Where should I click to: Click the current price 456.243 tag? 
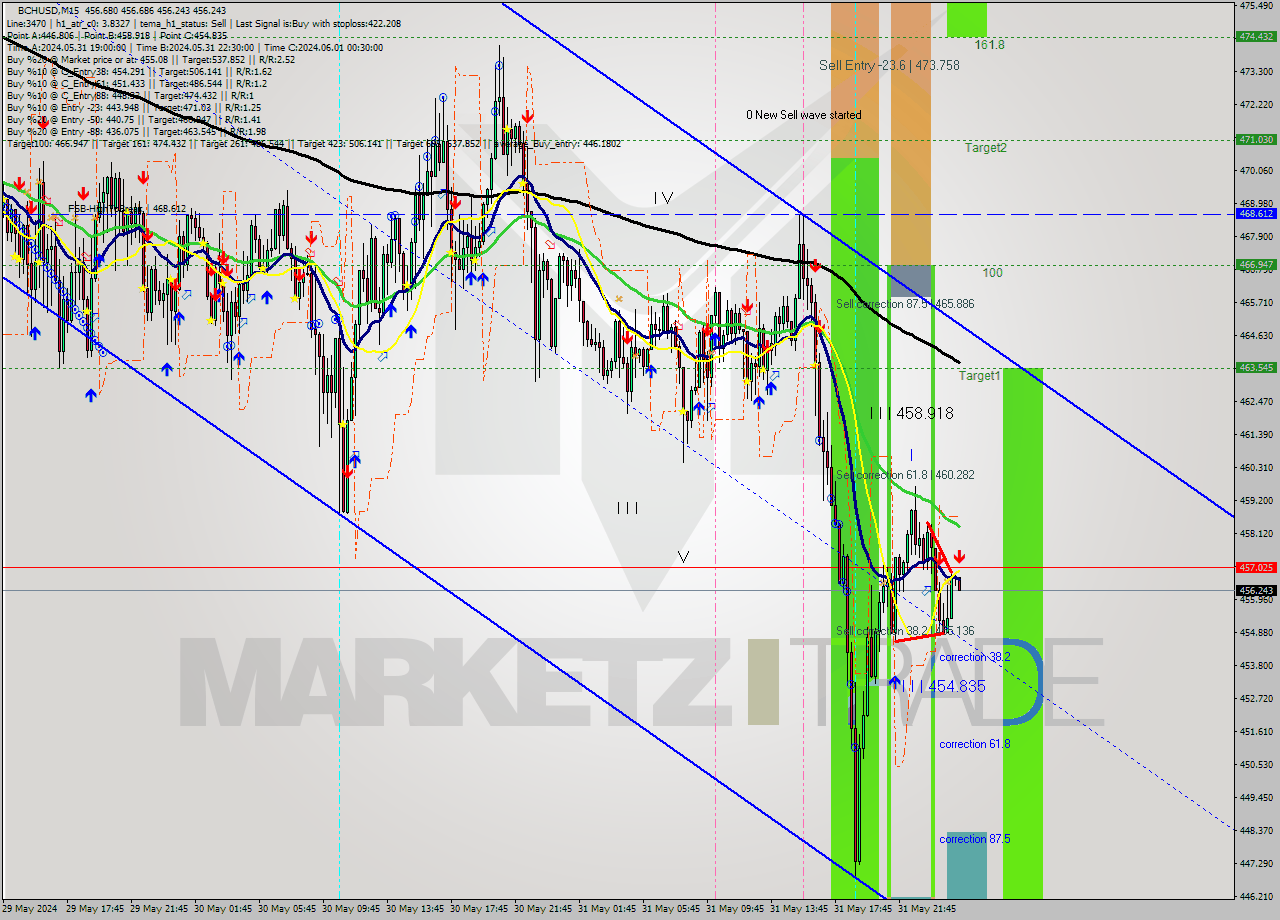point(1256,590)
